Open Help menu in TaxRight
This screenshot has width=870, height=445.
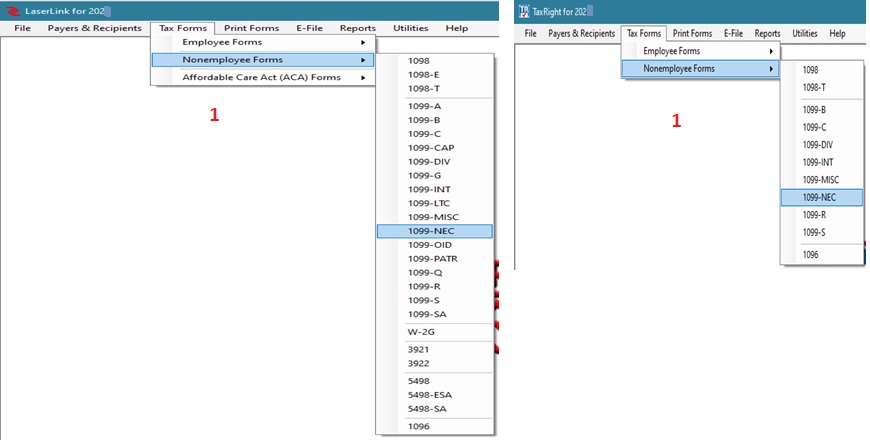[837, 33]
